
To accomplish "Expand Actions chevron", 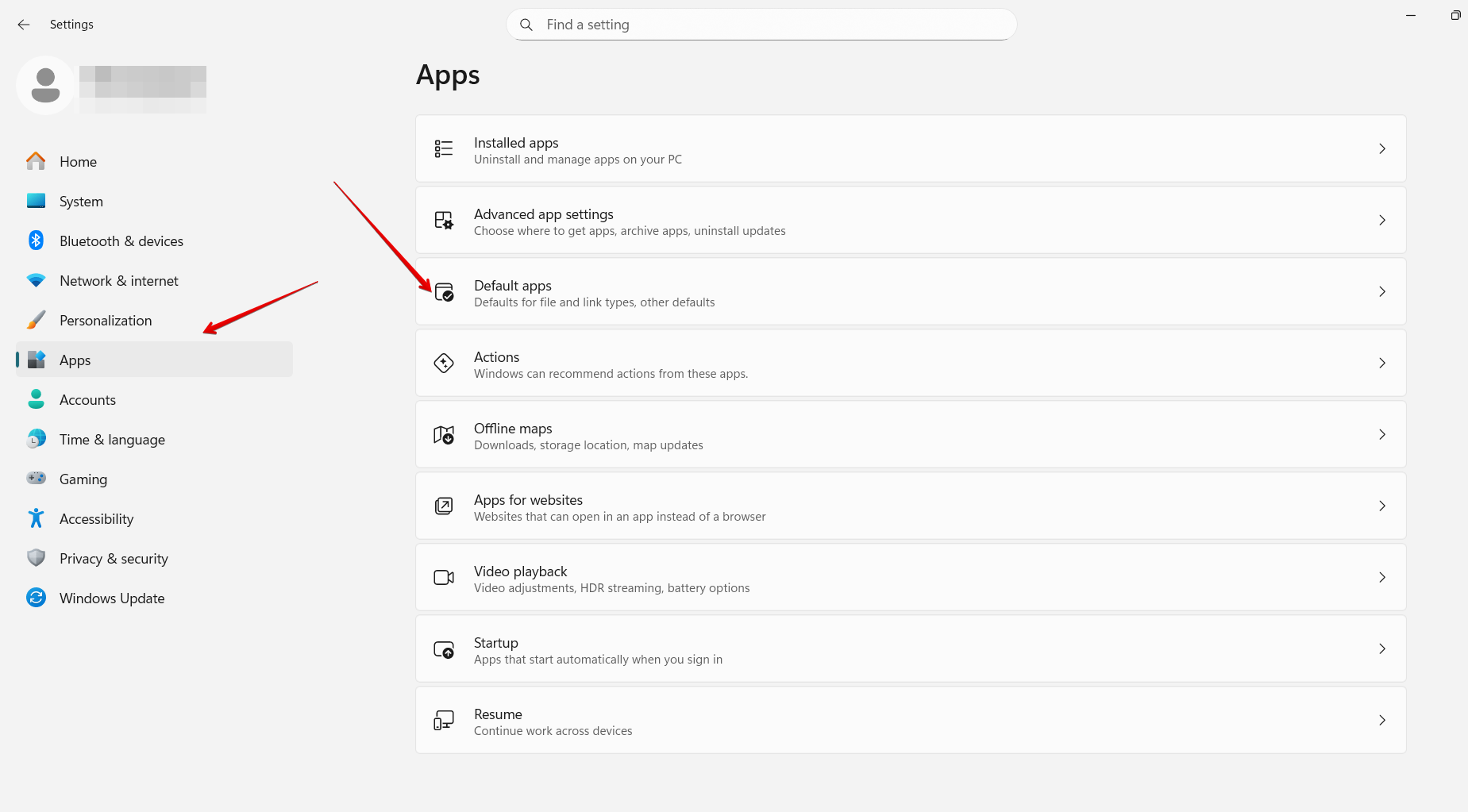I will coord(1382,363).
